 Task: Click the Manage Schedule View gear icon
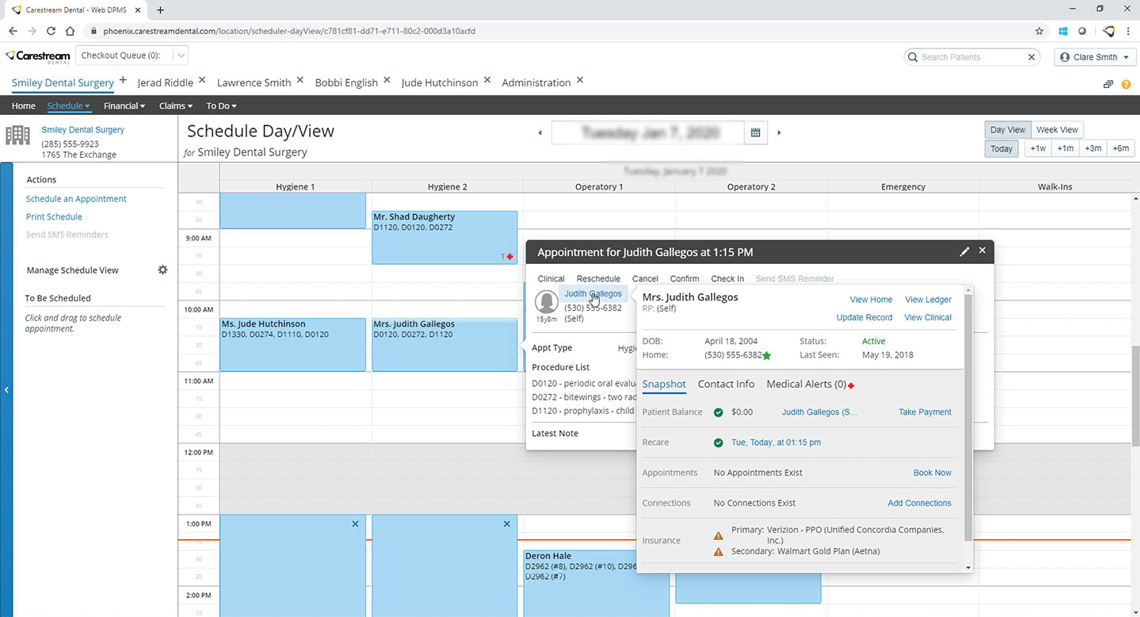163,270
